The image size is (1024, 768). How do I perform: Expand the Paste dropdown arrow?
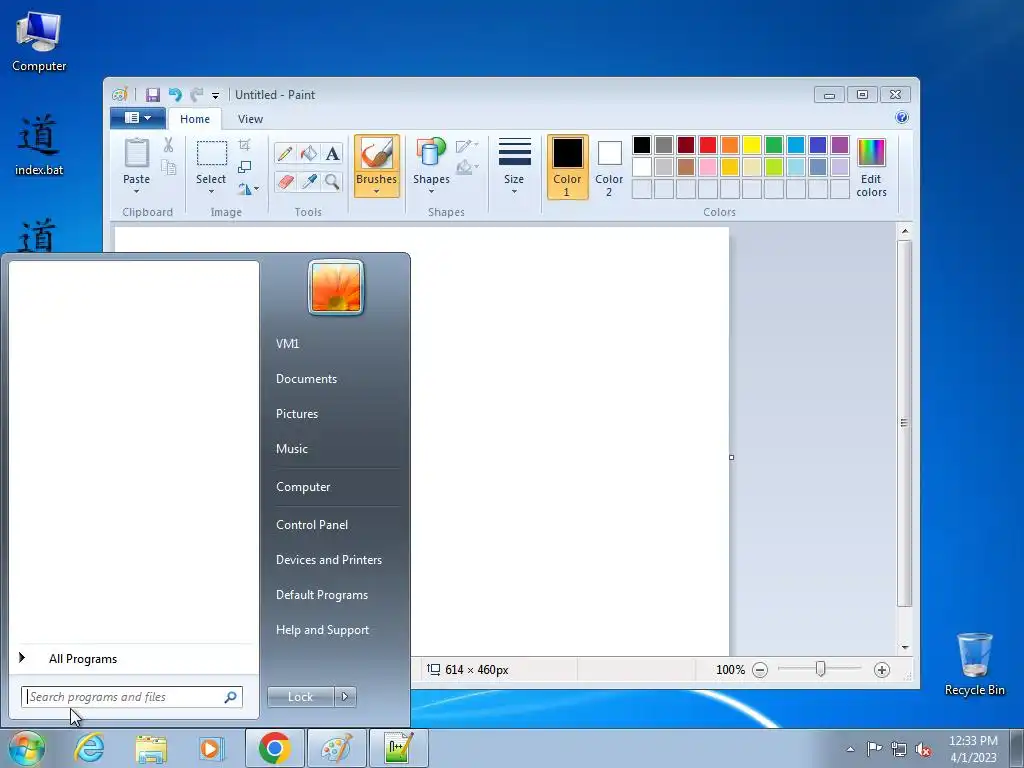136,191
